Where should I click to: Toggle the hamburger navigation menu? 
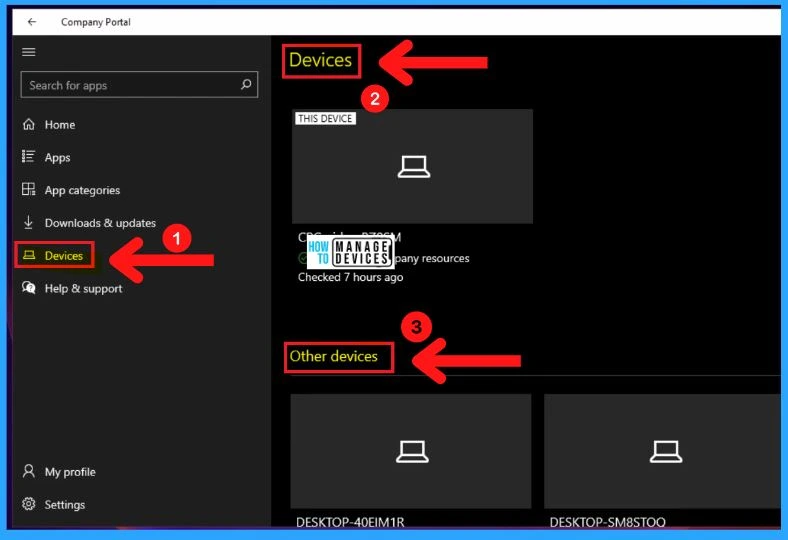coord(29,52)
